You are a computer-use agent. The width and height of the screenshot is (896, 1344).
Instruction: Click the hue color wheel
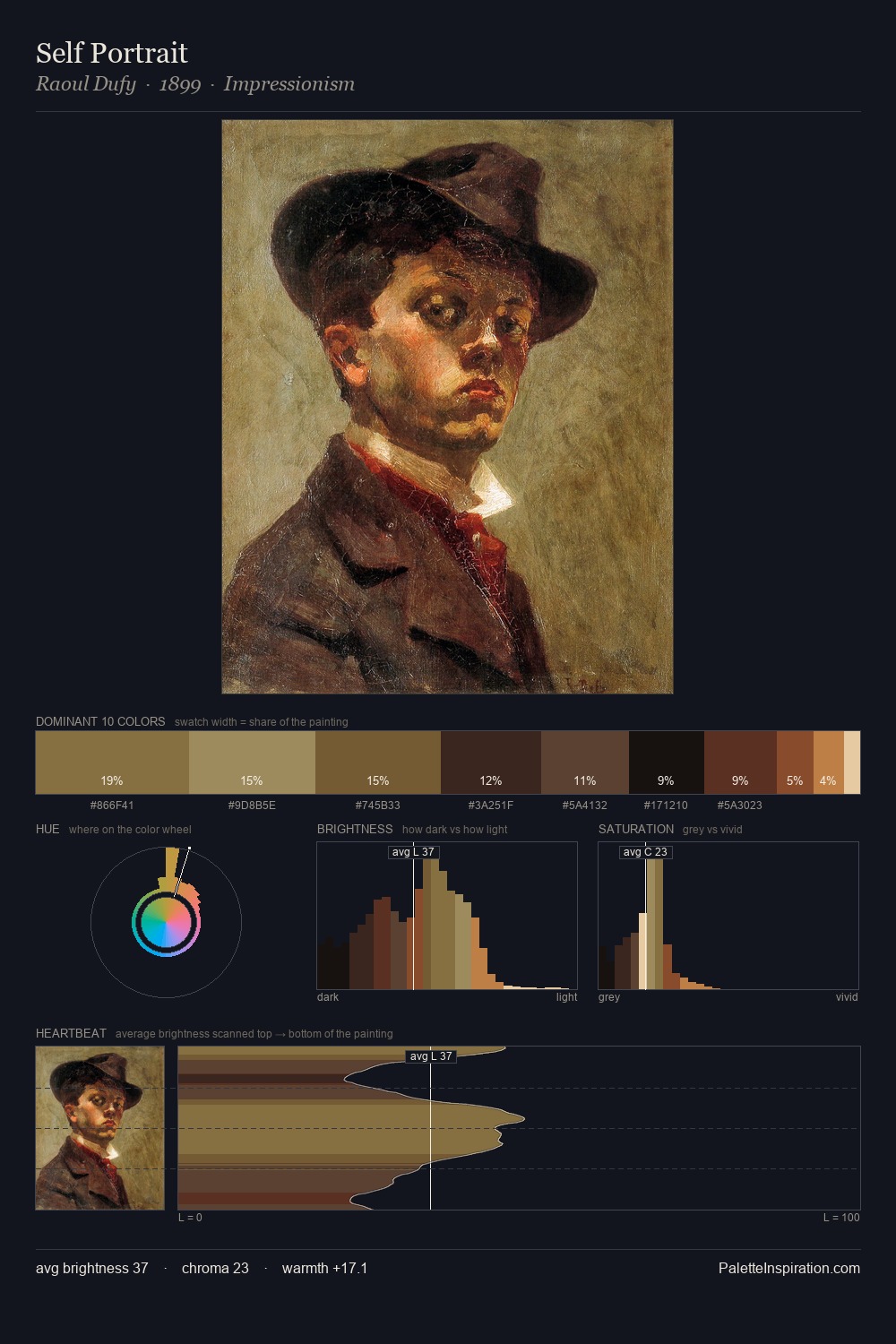click(x=166, y=922)
